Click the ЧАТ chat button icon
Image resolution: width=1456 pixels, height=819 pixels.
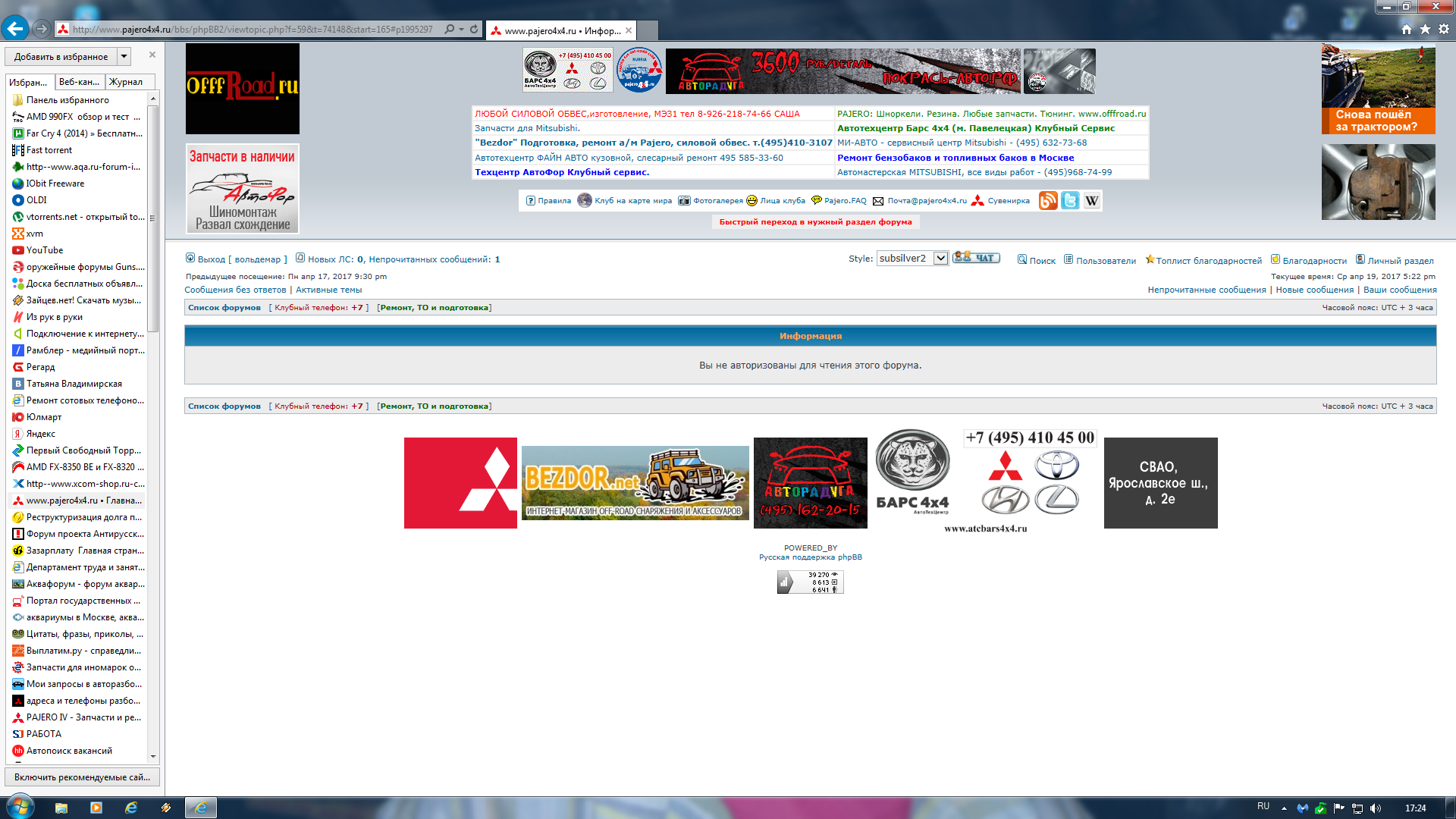click(977, 258)
